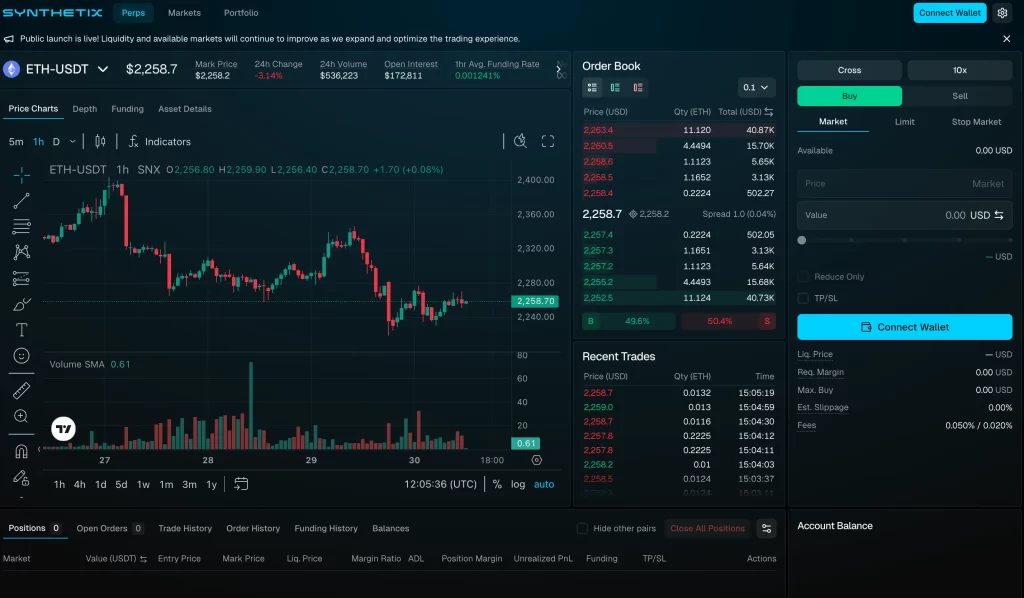1024x598 pixels.
Task: Select the brush drawing tool
Action: 22,304
